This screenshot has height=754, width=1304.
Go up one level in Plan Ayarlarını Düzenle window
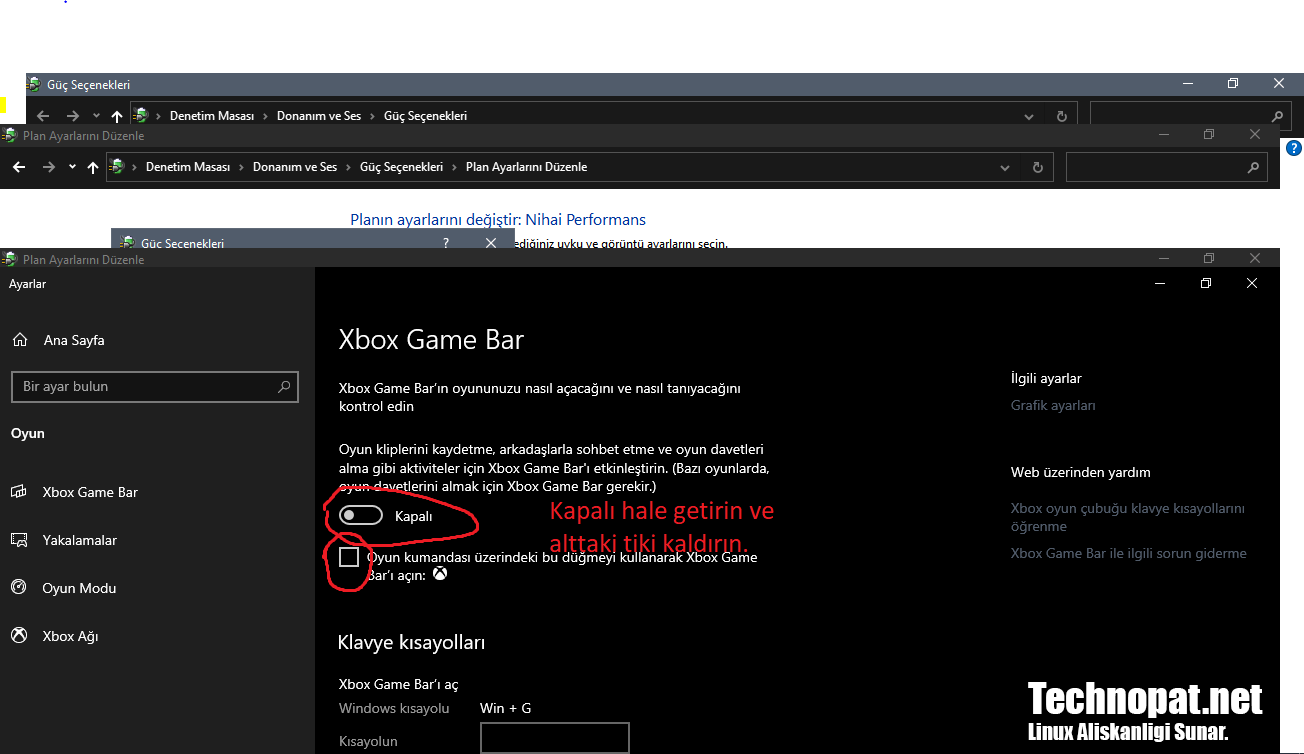click(x=93, y=167)
